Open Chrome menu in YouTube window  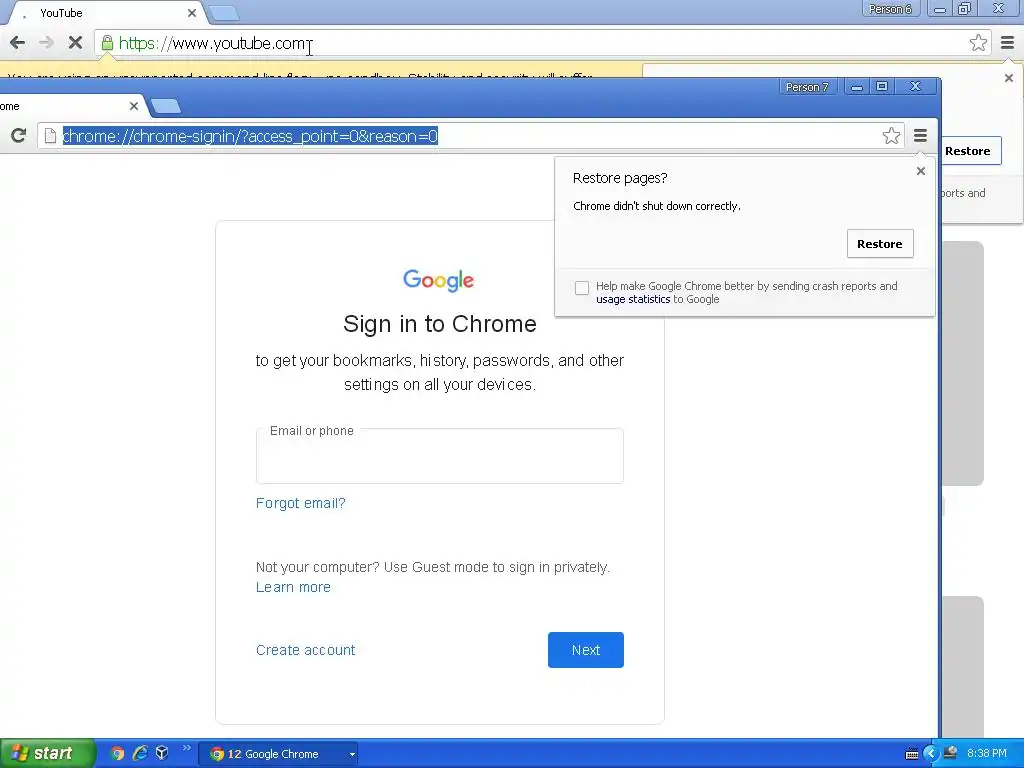[1008, 43]
